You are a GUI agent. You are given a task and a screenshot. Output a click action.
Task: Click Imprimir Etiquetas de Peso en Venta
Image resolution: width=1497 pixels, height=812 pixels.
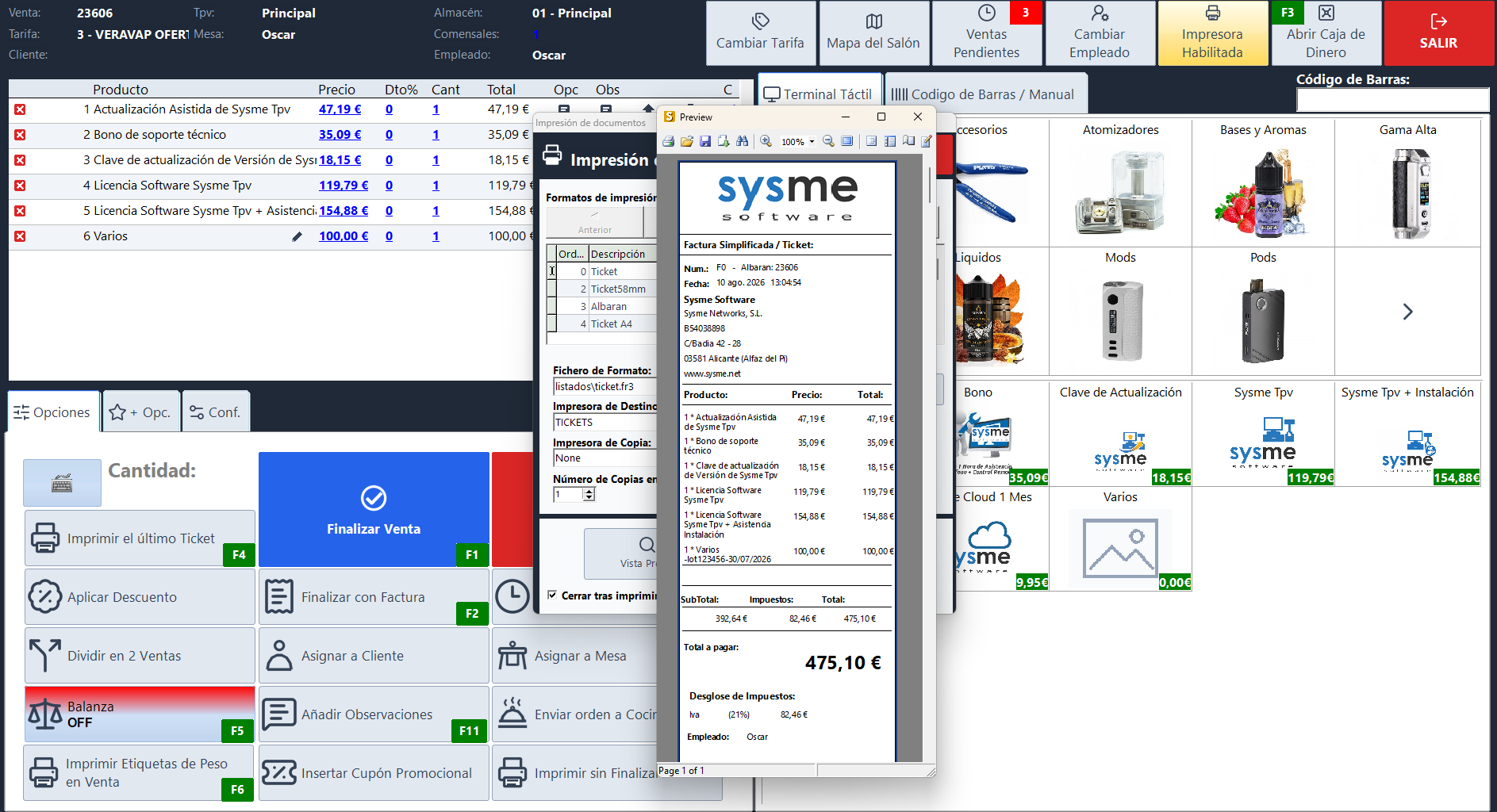click(x=140, y=773)
